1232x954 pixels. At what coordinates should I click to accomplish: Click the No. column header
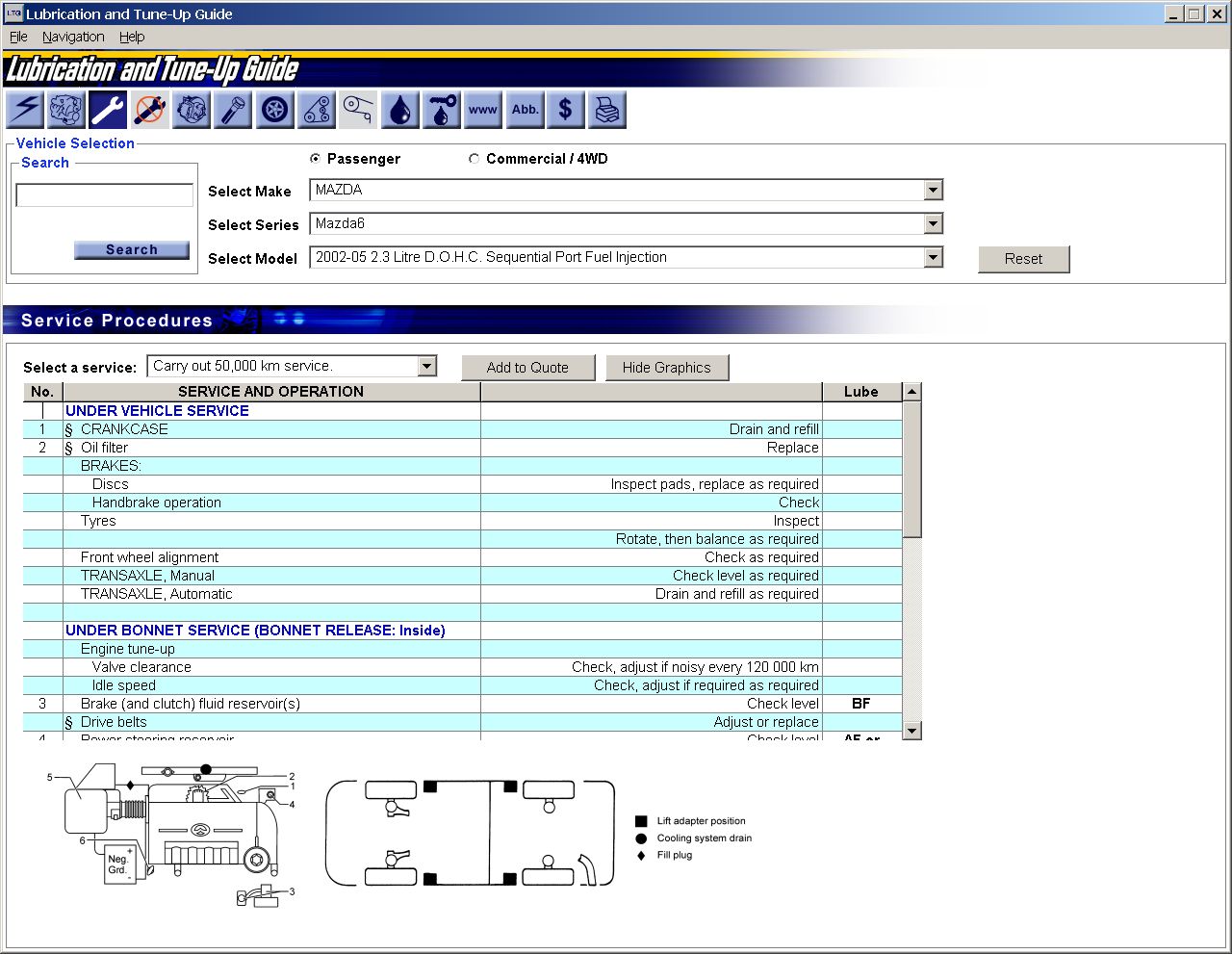point(42,392)
